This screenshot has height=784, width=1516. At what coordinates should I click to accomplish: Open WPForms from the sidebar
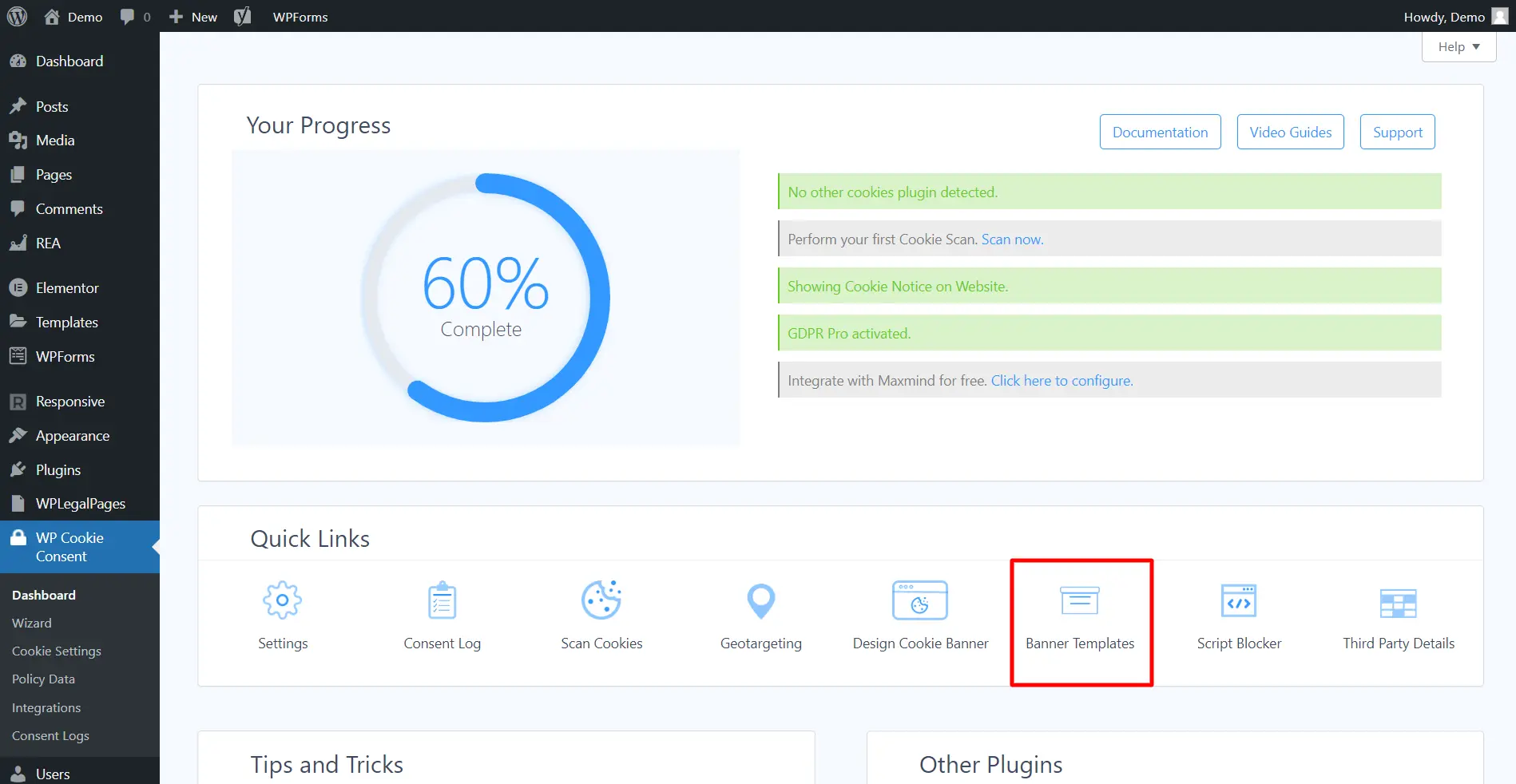65,356
